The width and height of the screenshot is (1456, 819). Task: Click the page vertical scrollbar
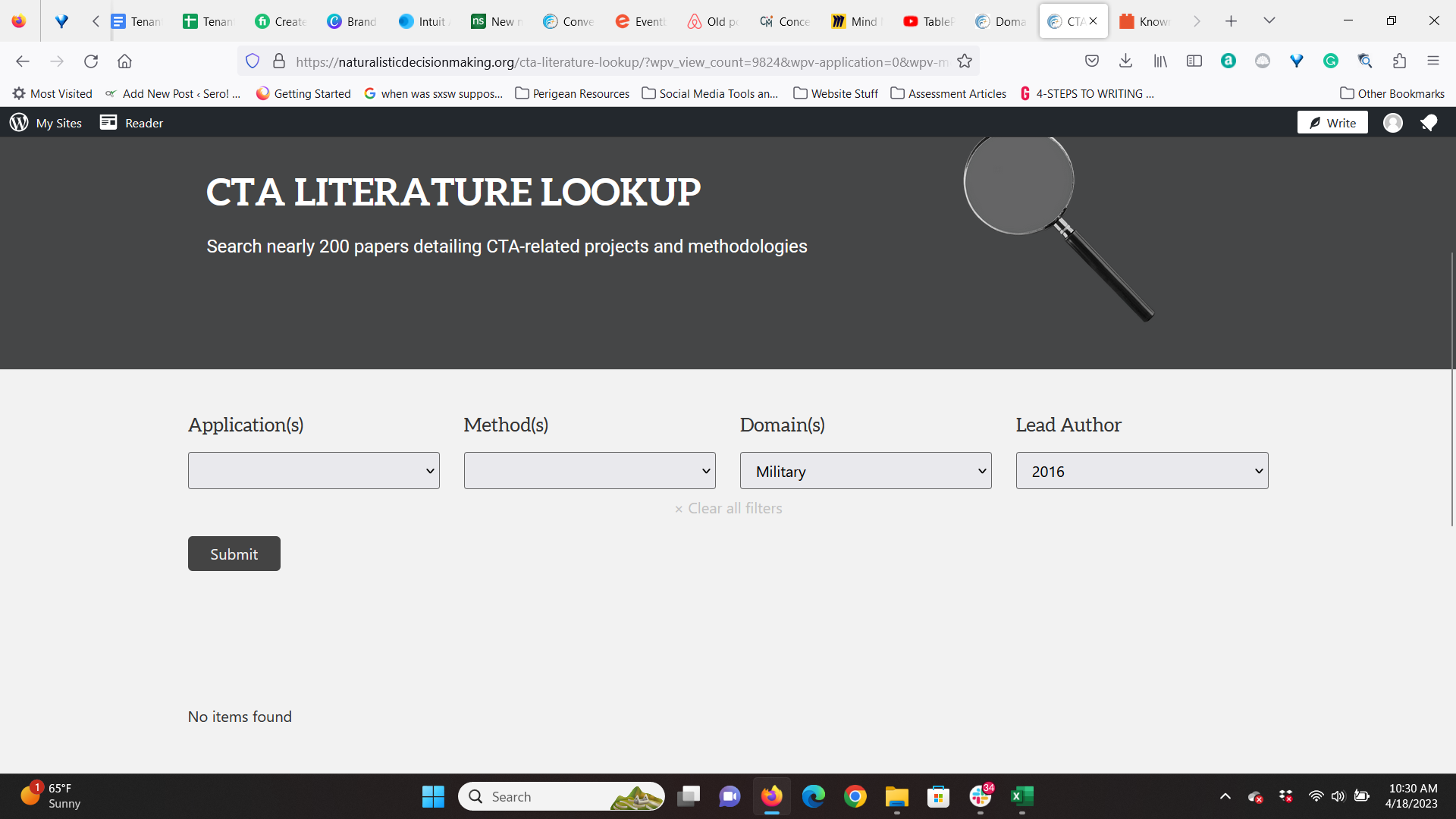click(1452, 388)
